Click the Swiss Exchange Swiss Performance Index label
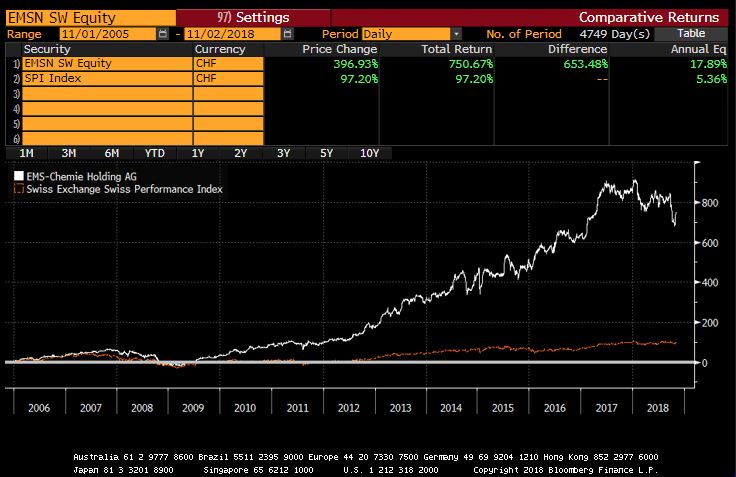 coord(124,189)
